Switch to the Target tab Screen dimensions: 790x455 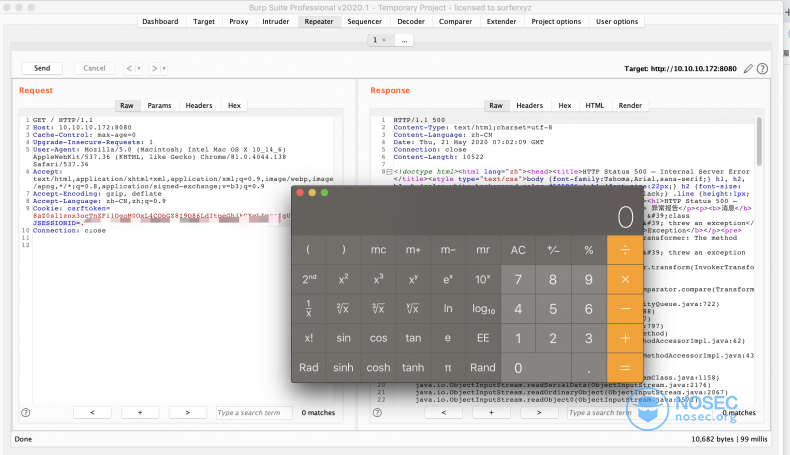click(204, 22)
